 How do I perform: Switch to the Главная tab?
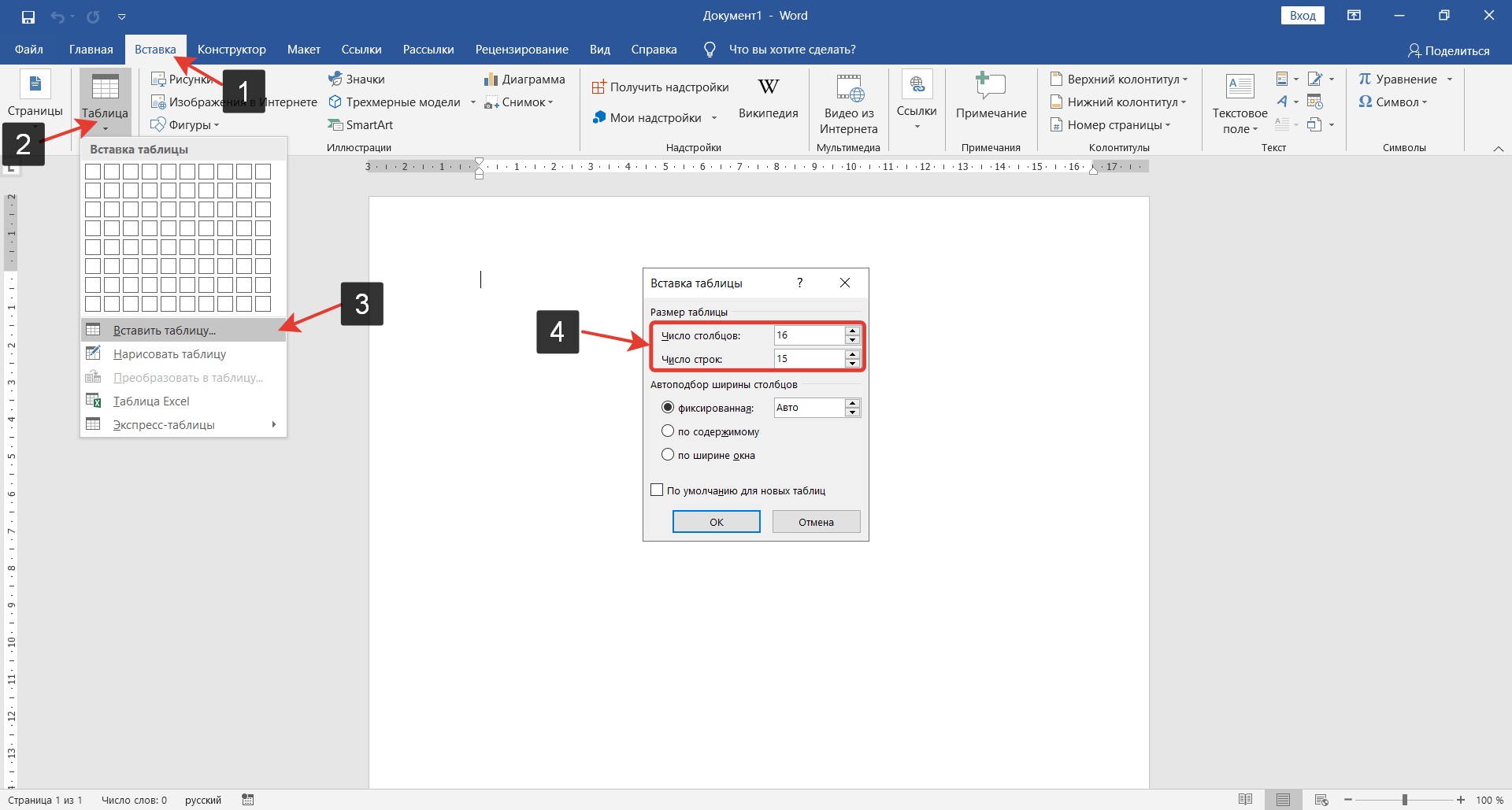pos(91,50)
